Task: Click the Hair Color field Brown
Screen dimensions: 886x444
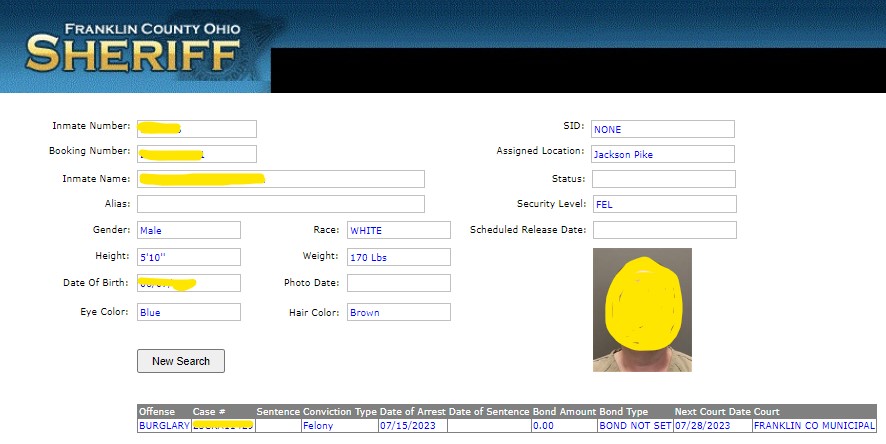Action: point(399,312)
